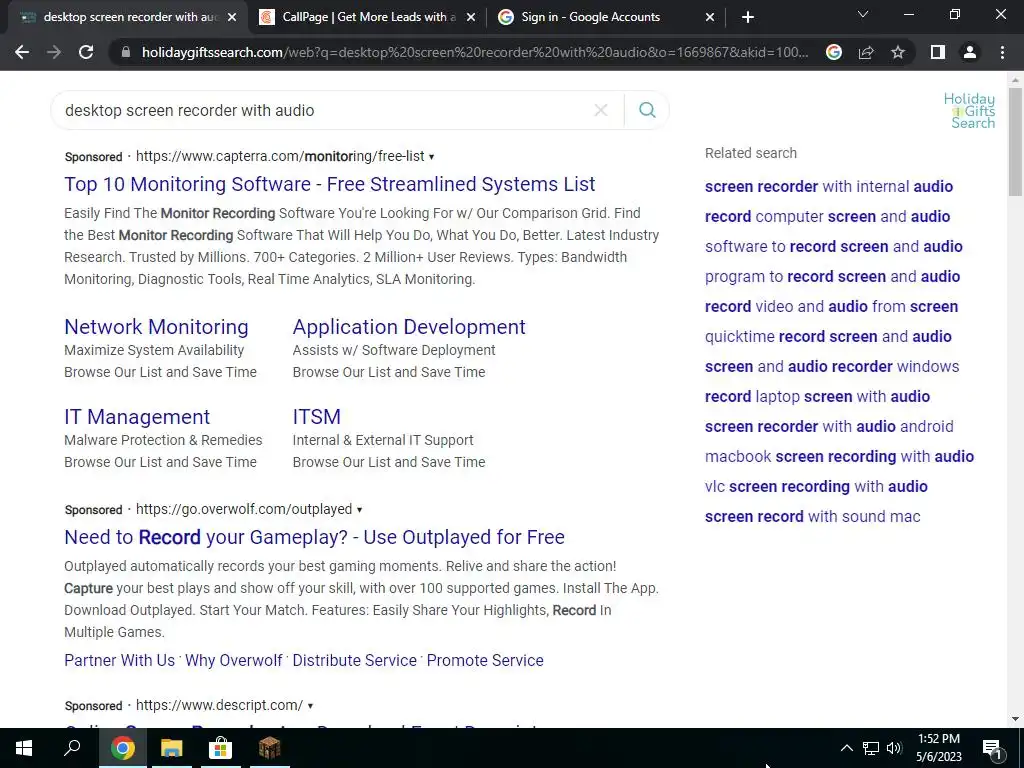Open the Application Development sitelink
This screenshot has height=768, width=1024.
tap(409, 327)
